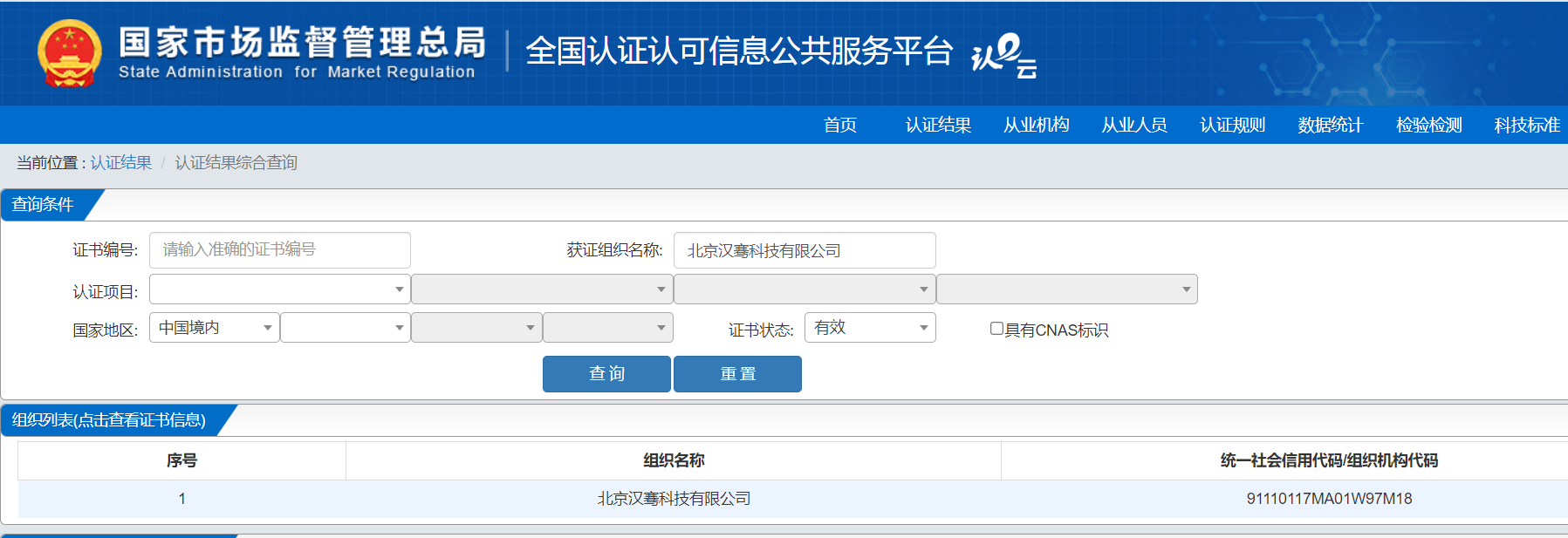The height and width of the screenshot is (538, 1568).
Task: Click the code 91110117MA01W97M18
Action: tap(1329, 499)
